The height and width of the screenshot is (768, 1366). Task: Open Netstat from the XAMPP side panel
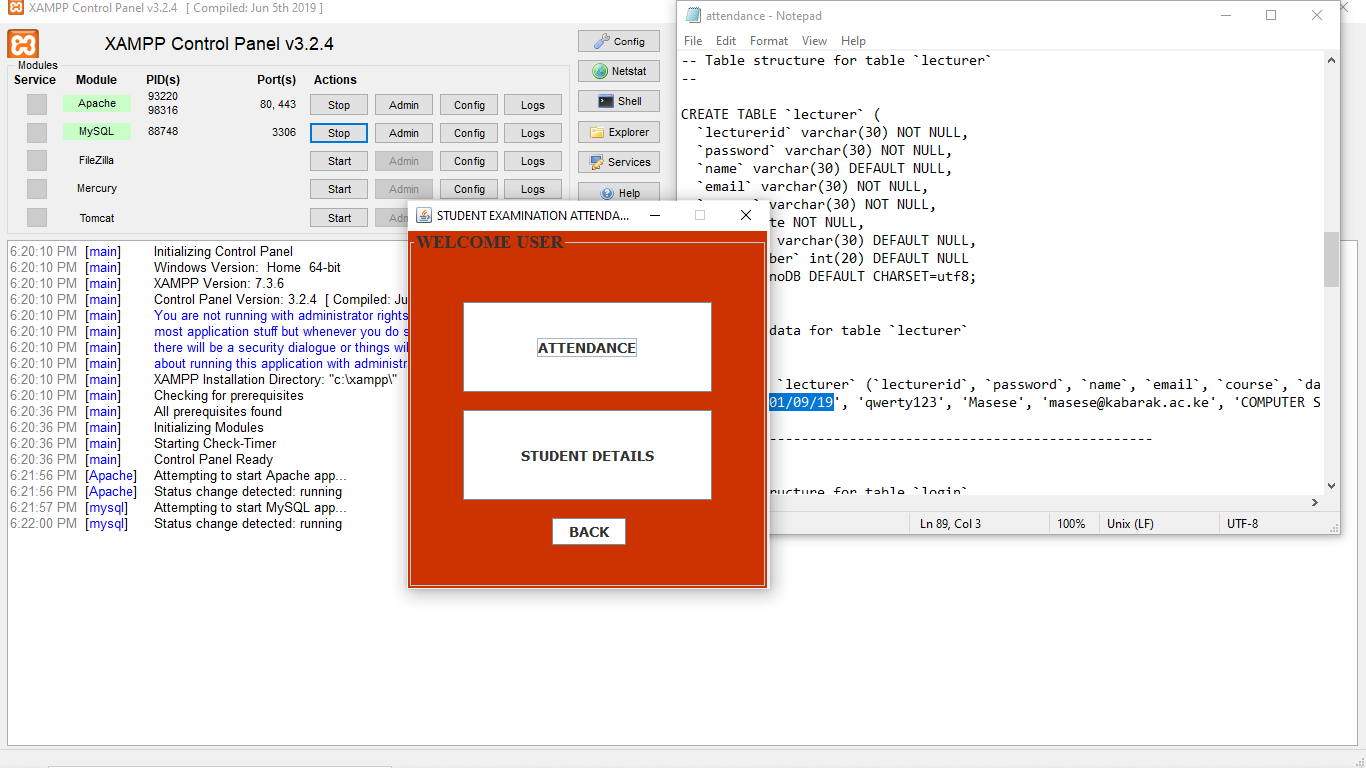pos(618,71)
